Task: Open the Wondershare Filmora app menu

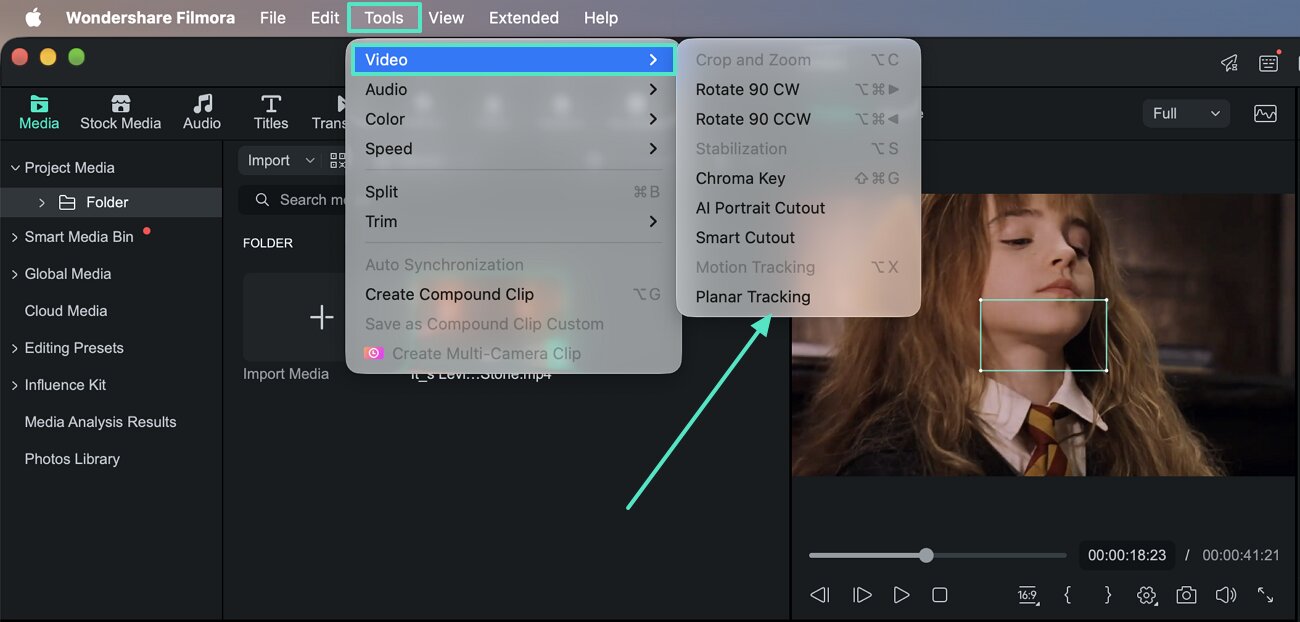Action: click(150, 18)
